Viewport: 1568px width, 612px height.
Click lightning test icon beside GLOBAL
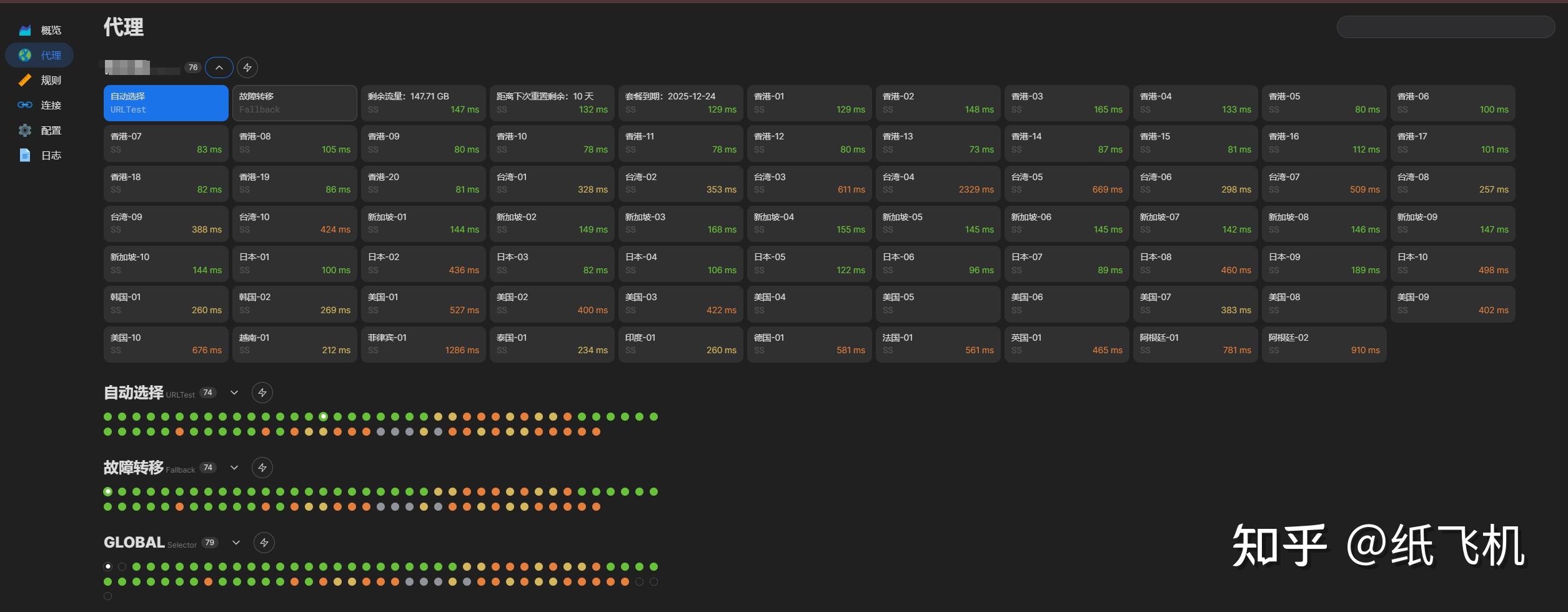265,542
